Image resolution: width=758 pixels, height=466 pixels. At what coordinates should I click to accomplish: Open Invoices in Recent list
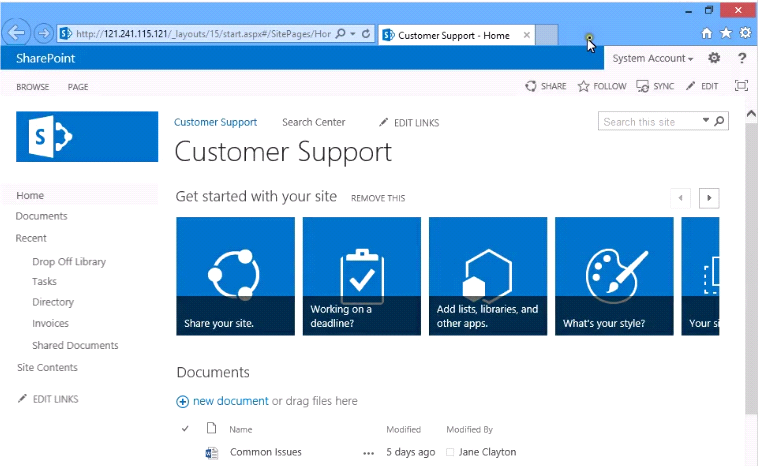50,323
